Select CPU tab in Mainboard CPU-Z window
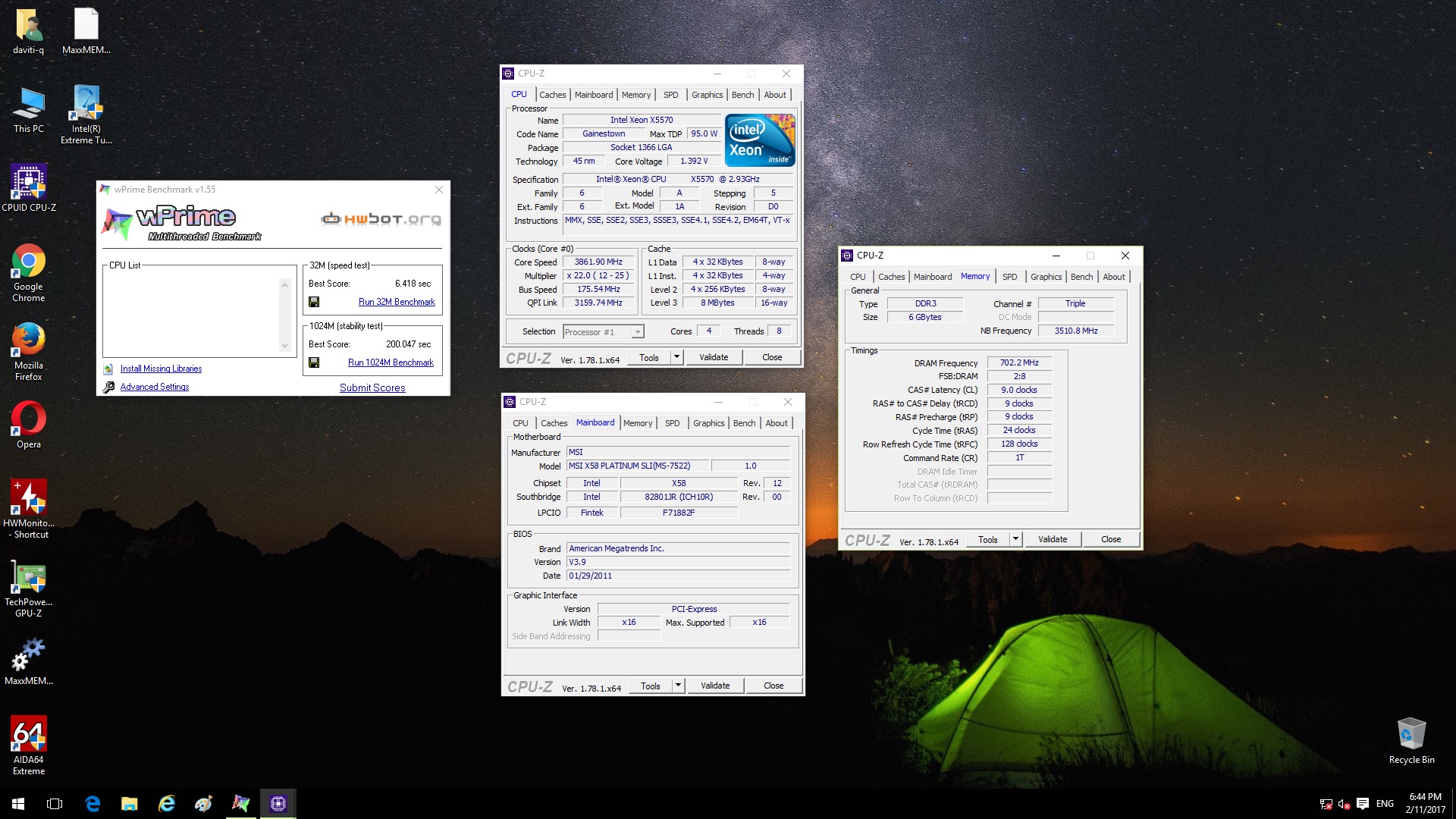This screenshot has height=819, width=1456. pos(520,423)
